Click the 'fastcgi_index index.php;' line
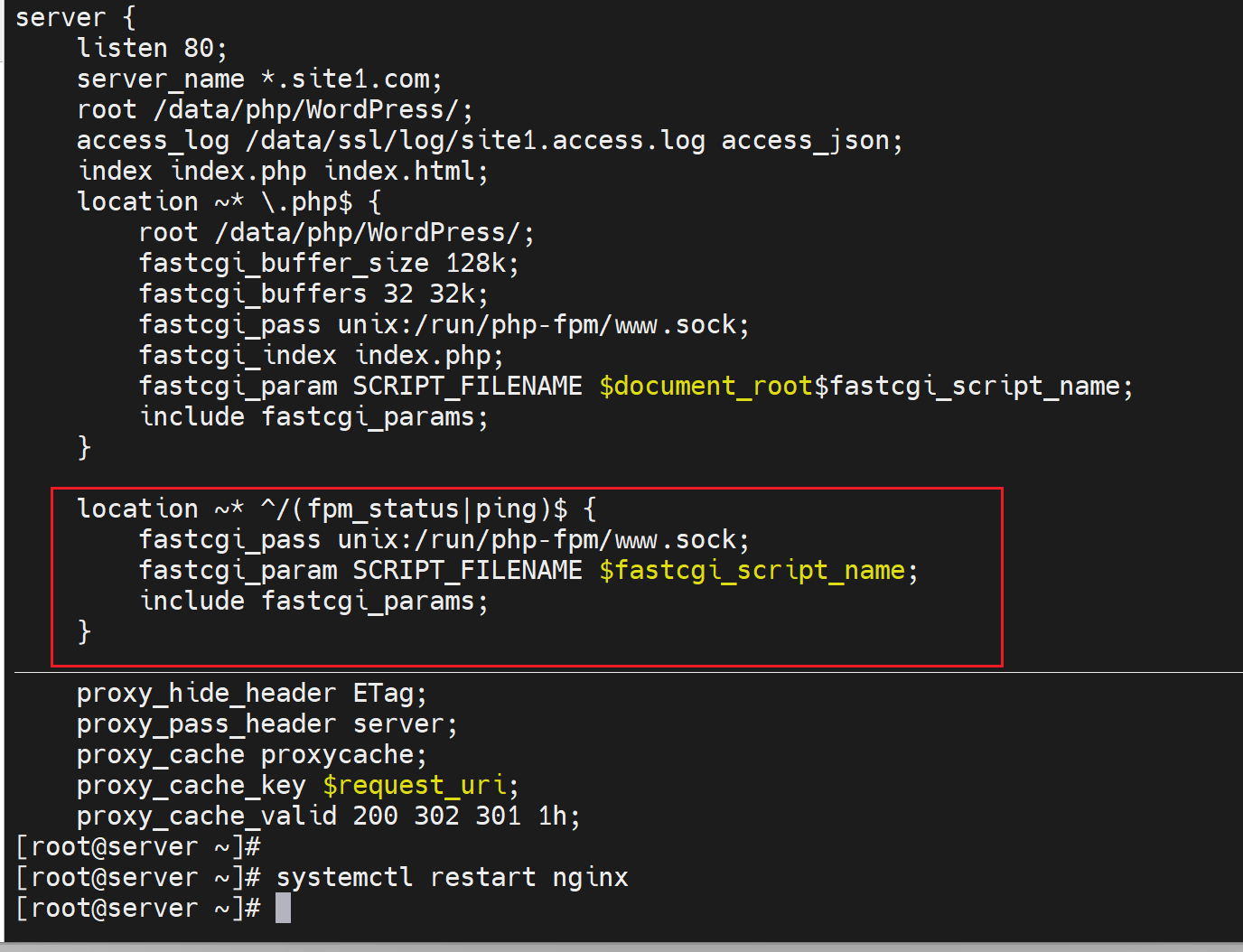Viewport: 1243px width, 952px height. click(x=321, y=355)
